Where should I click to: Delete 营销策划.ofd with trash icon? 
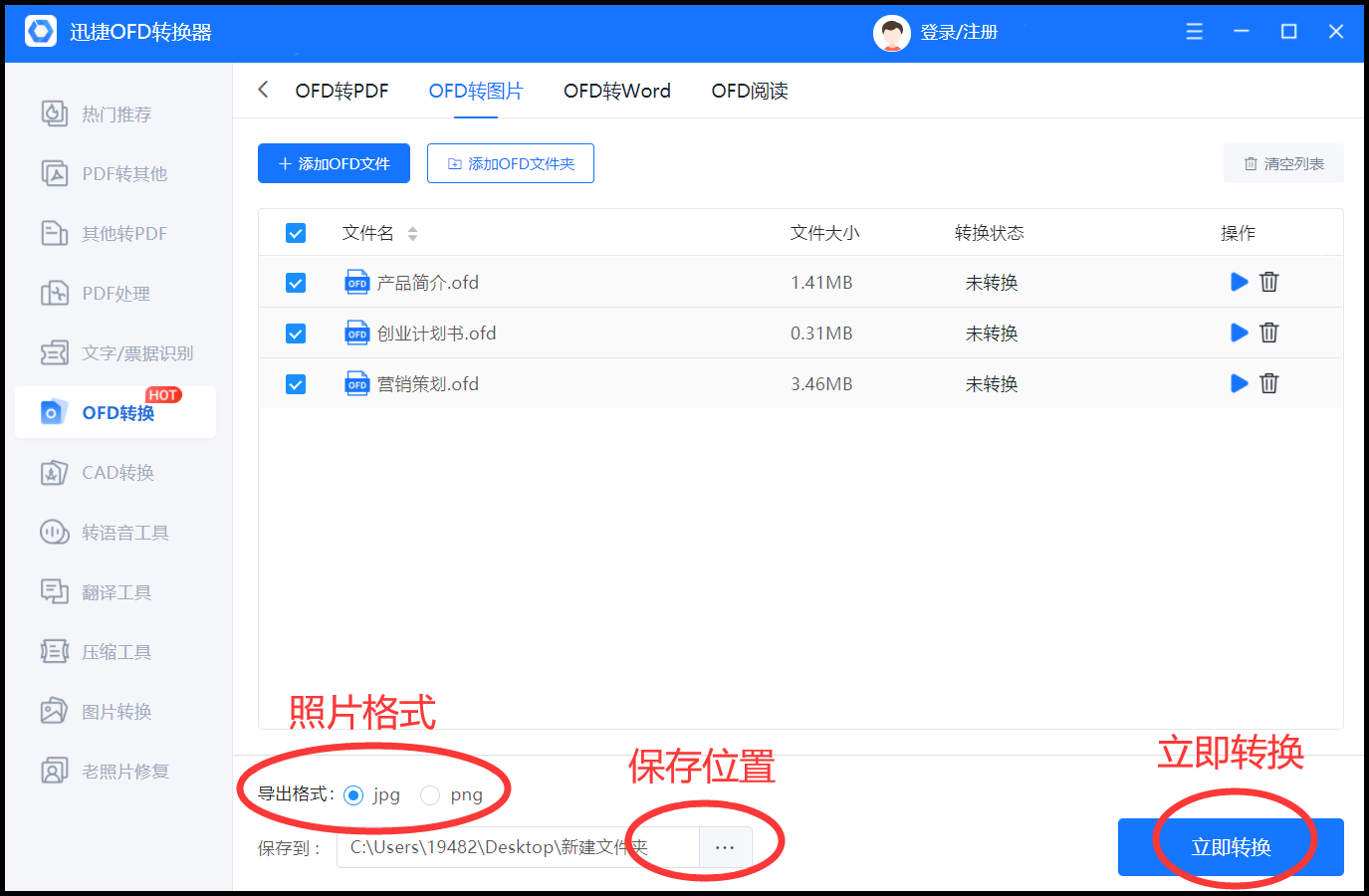[1268, 383]
